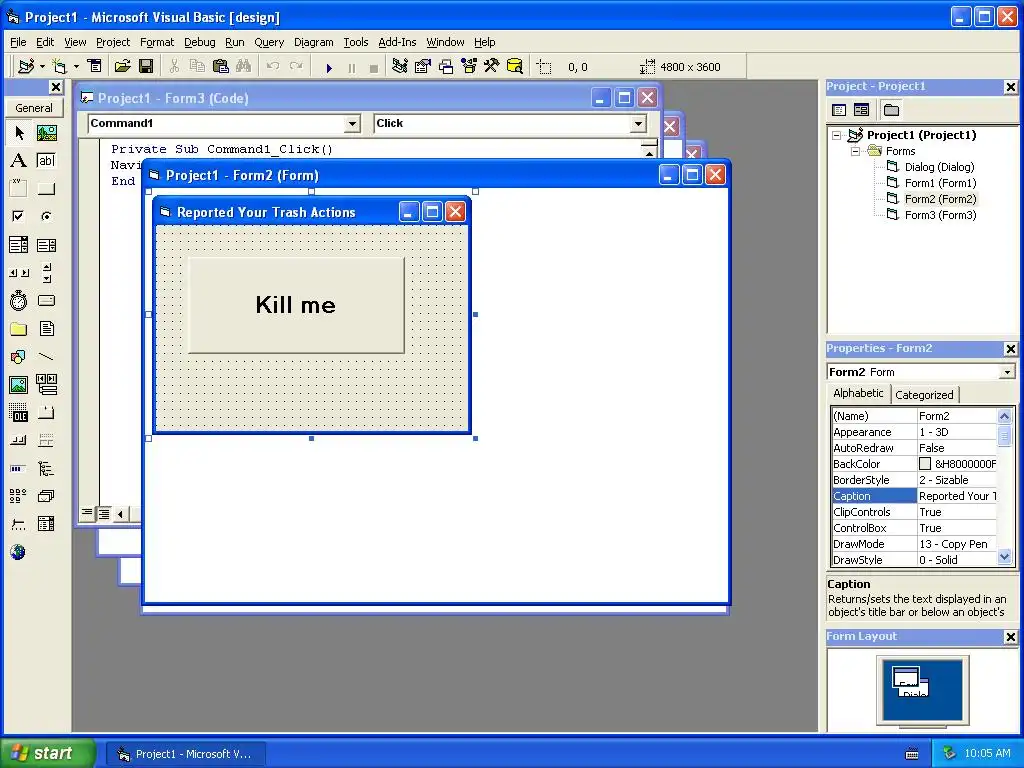
Task: Switch code window to Procedure View
Action: tap(87, 514)
